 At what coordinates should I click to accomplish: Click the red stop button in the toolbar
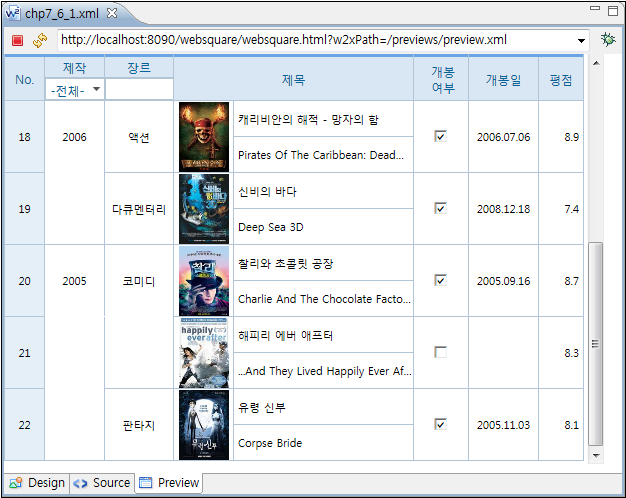point(18,40)
